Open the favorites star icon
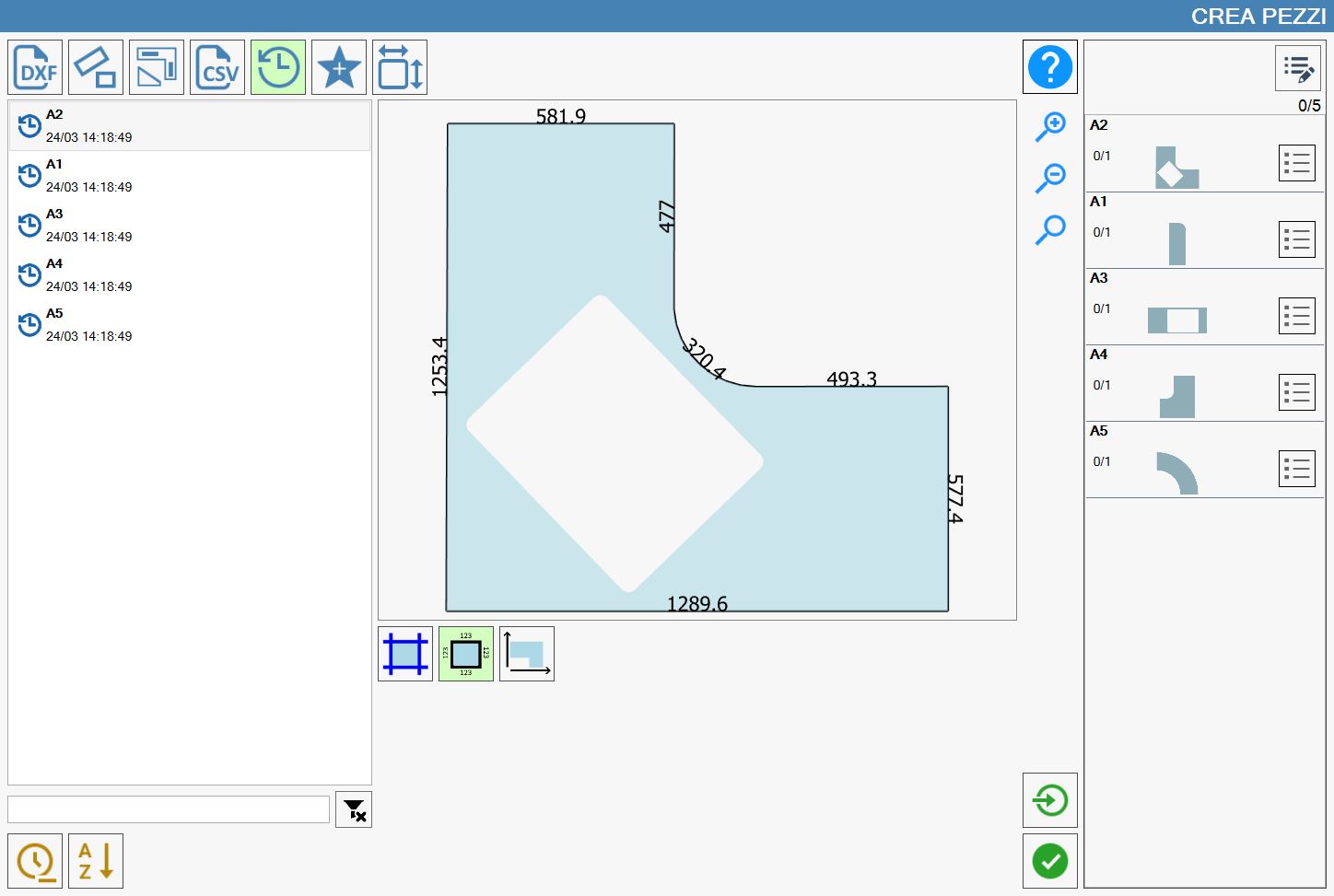 pos(339,67)
